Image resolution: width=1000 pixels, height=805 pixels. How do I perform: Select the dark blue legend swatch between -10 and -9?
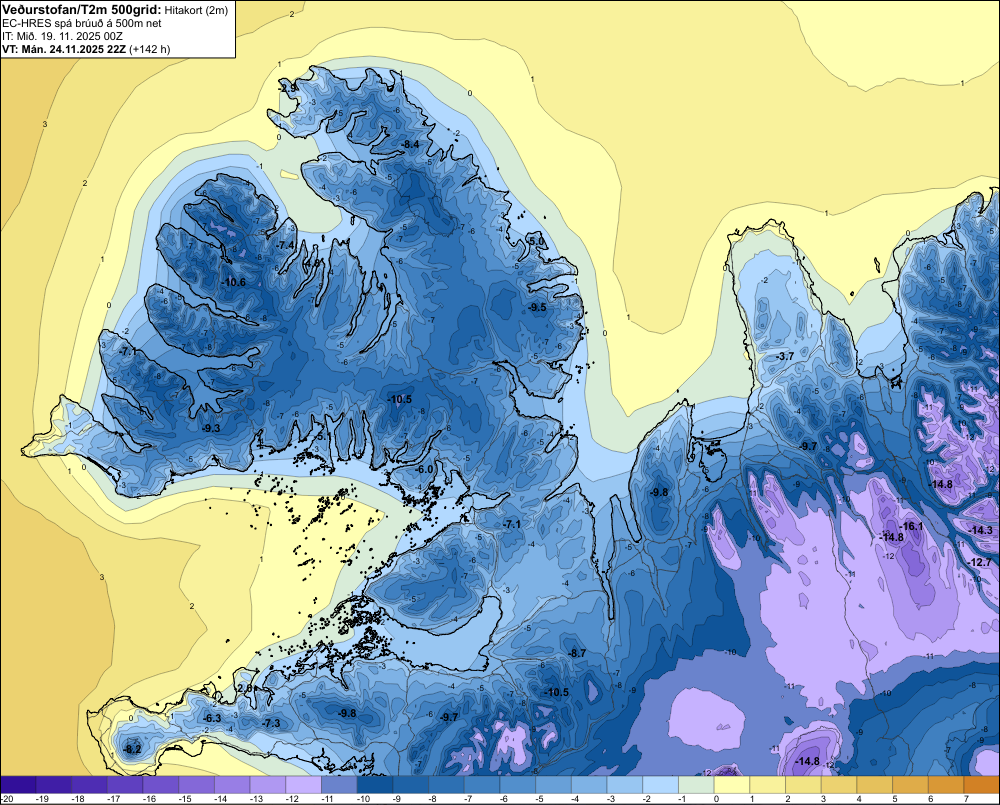(x=375, y=785)
